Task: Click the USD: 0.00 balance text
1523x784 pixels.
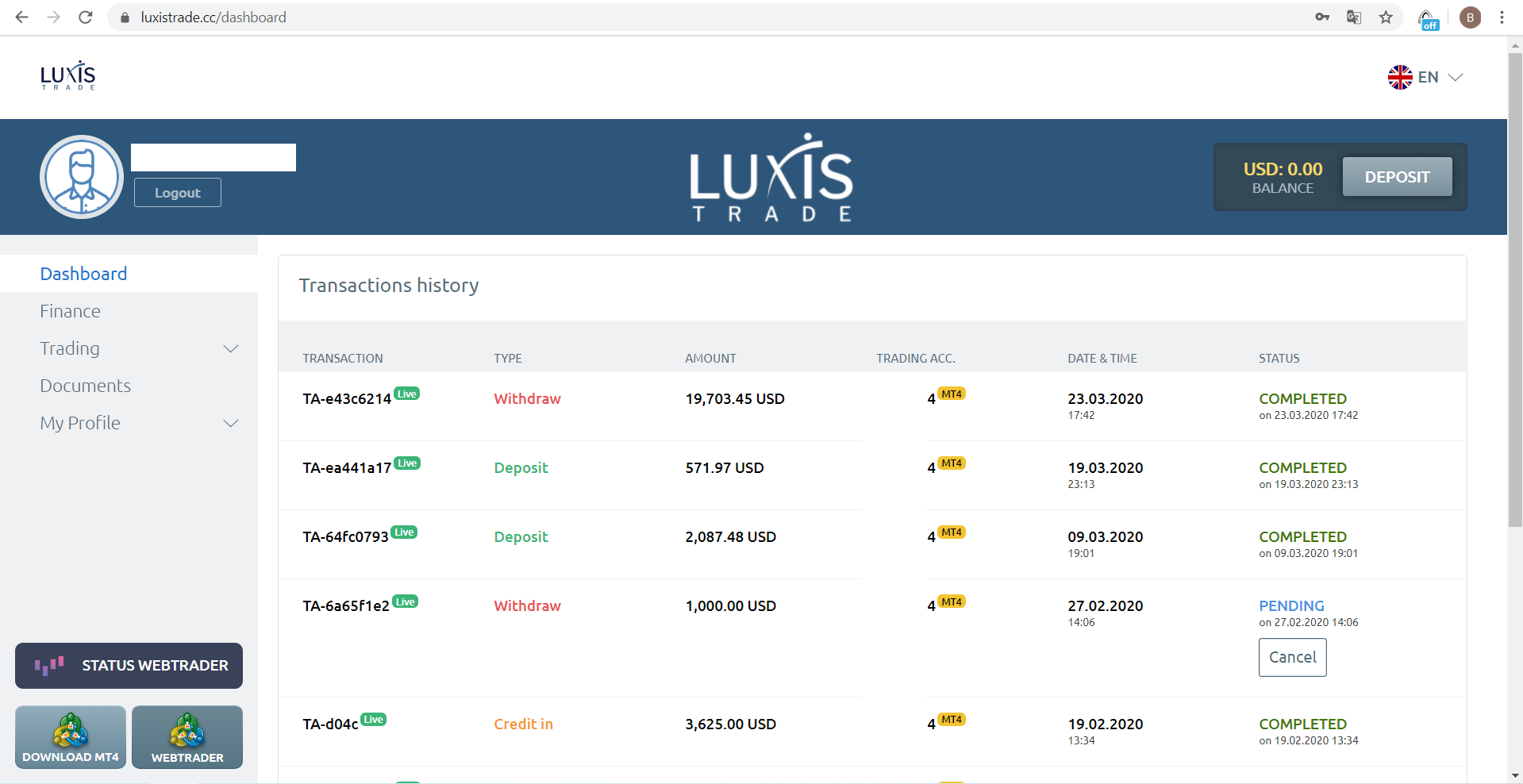Action: [1283, 169]
